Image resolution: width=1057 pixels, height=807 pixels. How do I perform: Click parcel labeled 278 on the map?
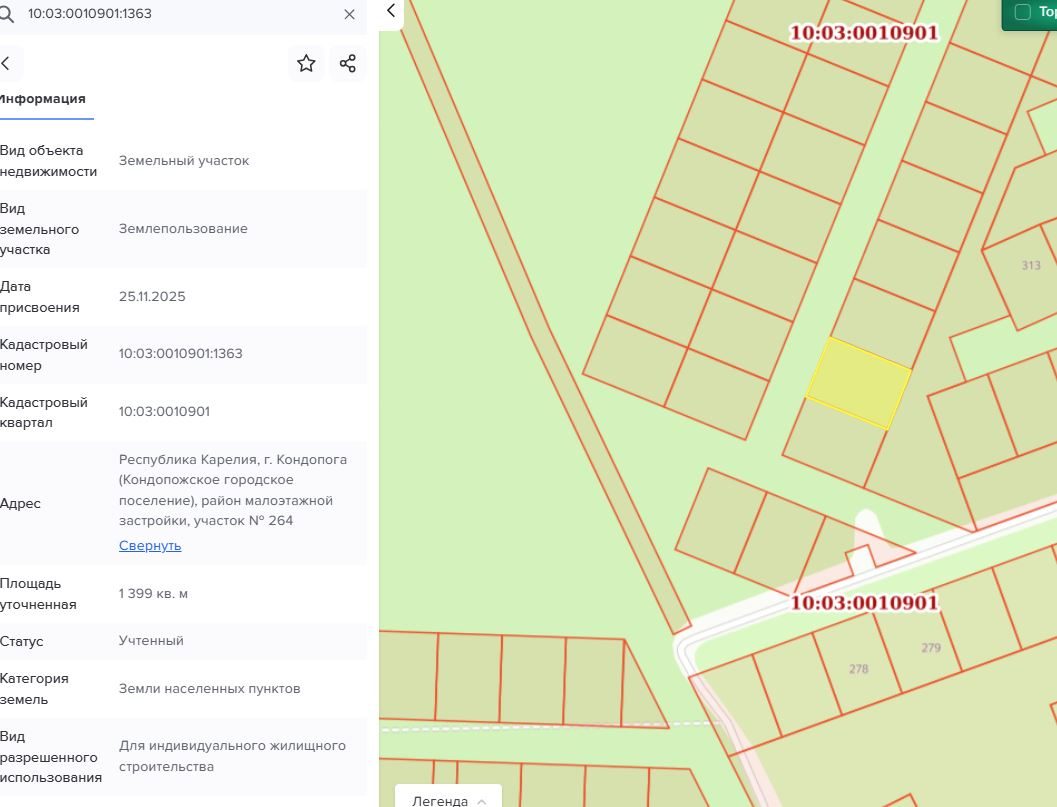coord(858,669)
